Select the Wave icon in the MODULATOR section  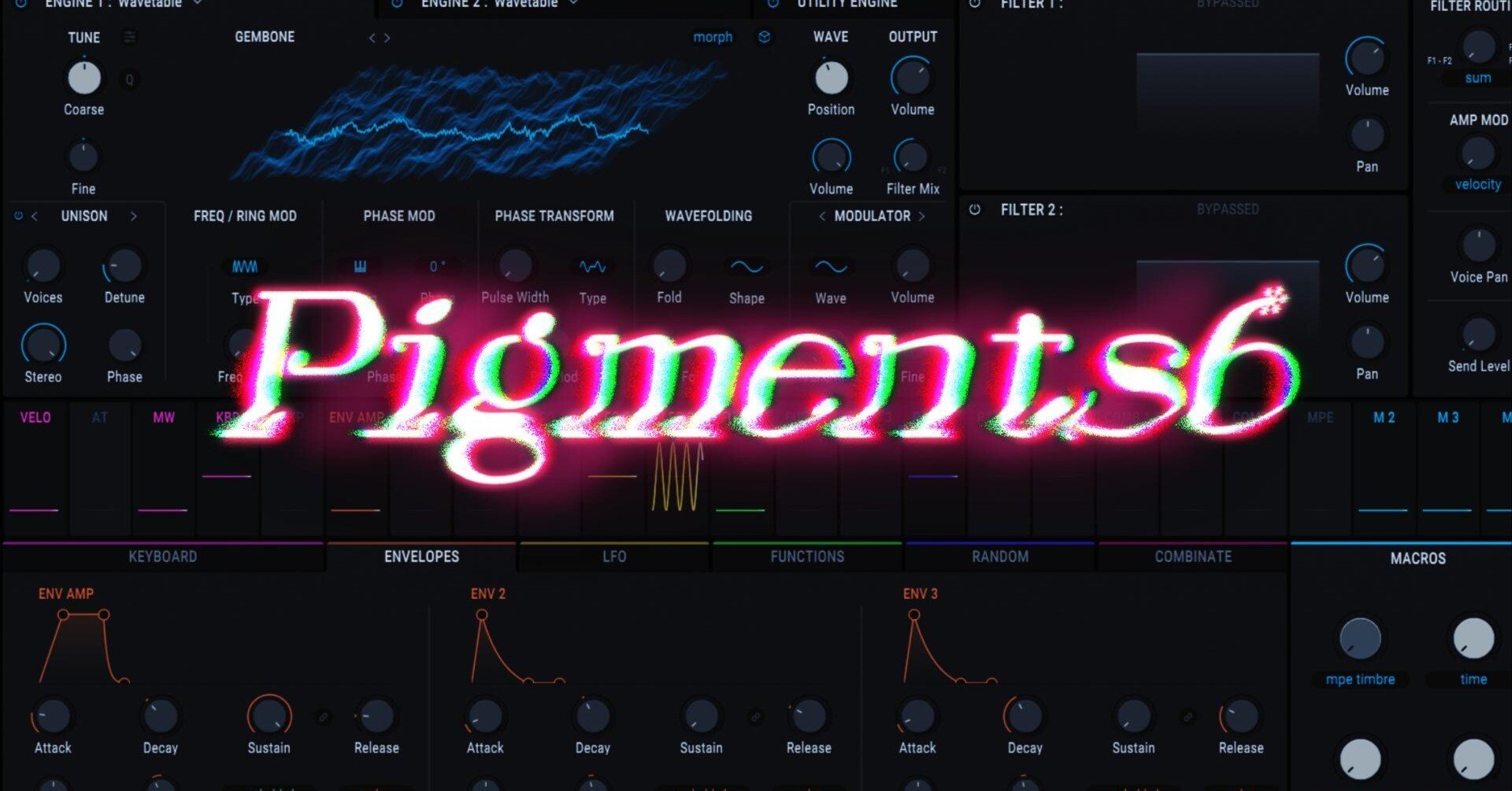coord(829,268)
